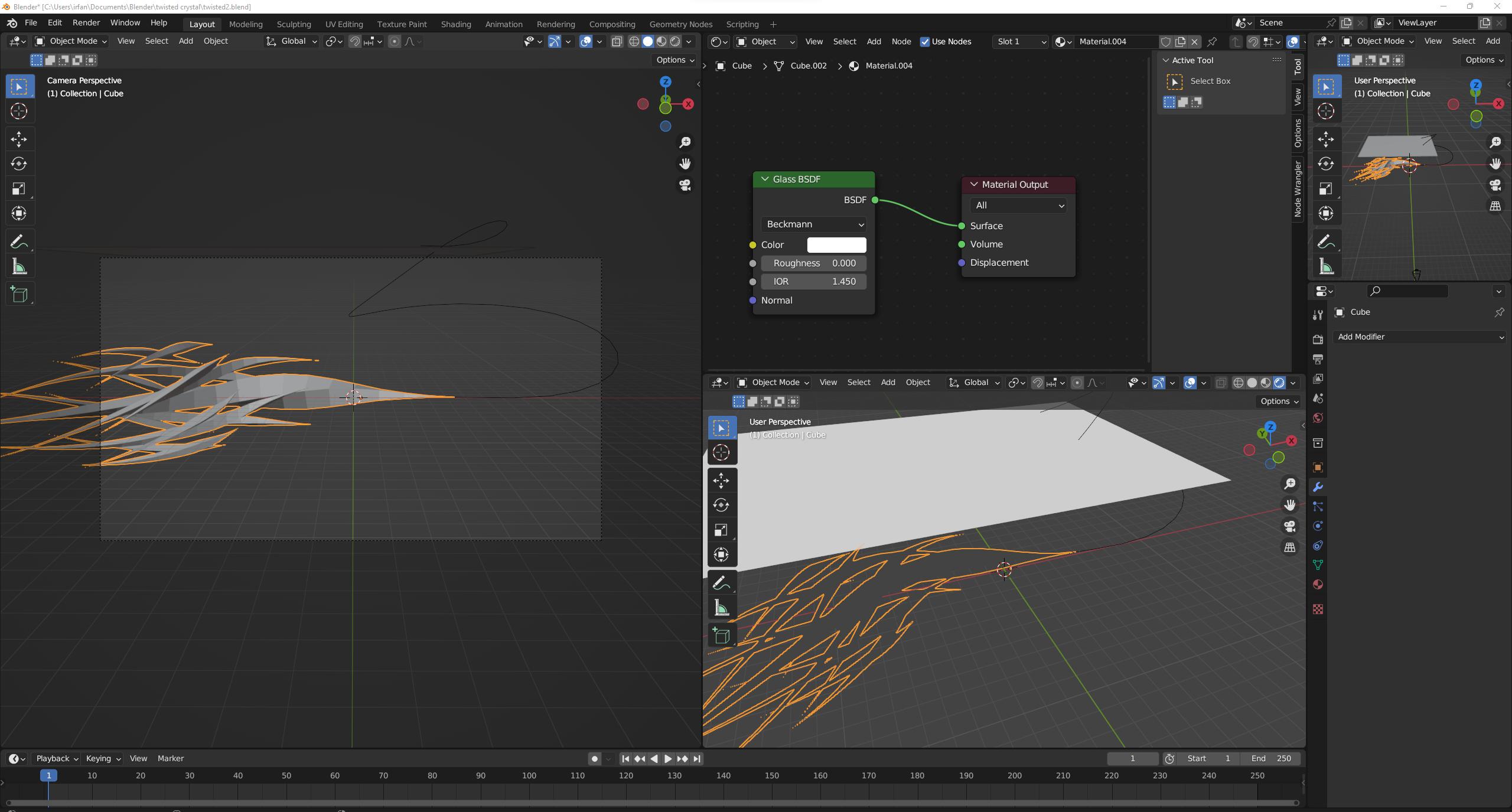Jump to the last frame button

pos(697,759)
